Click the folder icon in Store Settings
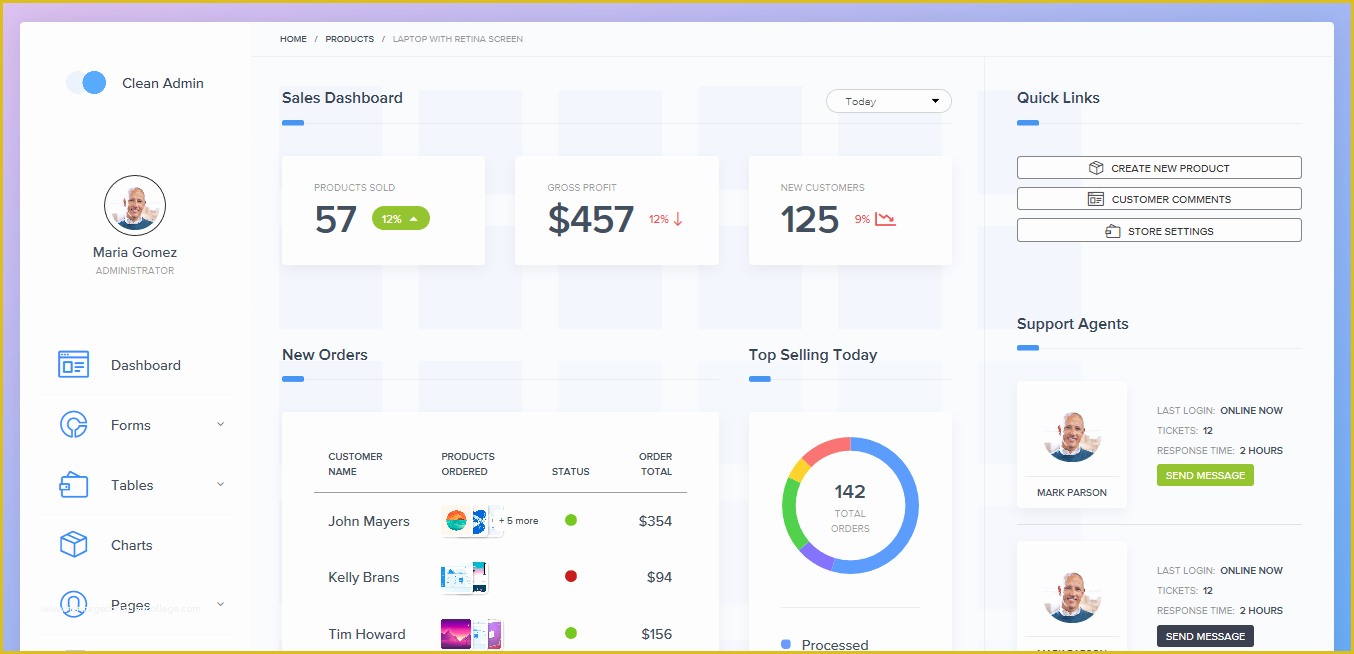 pos(1112,231)
